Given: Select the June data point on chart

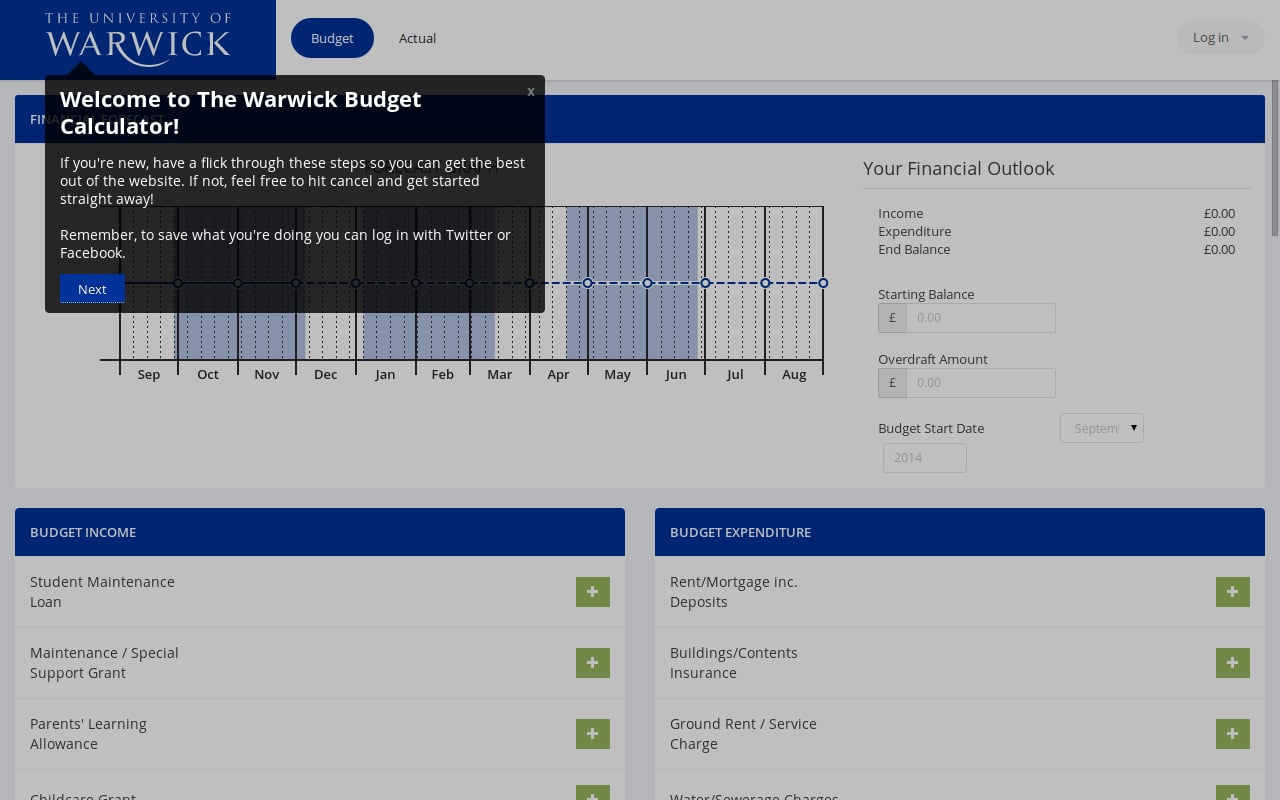Looking at the screenshot, I should tap(705, 283).
